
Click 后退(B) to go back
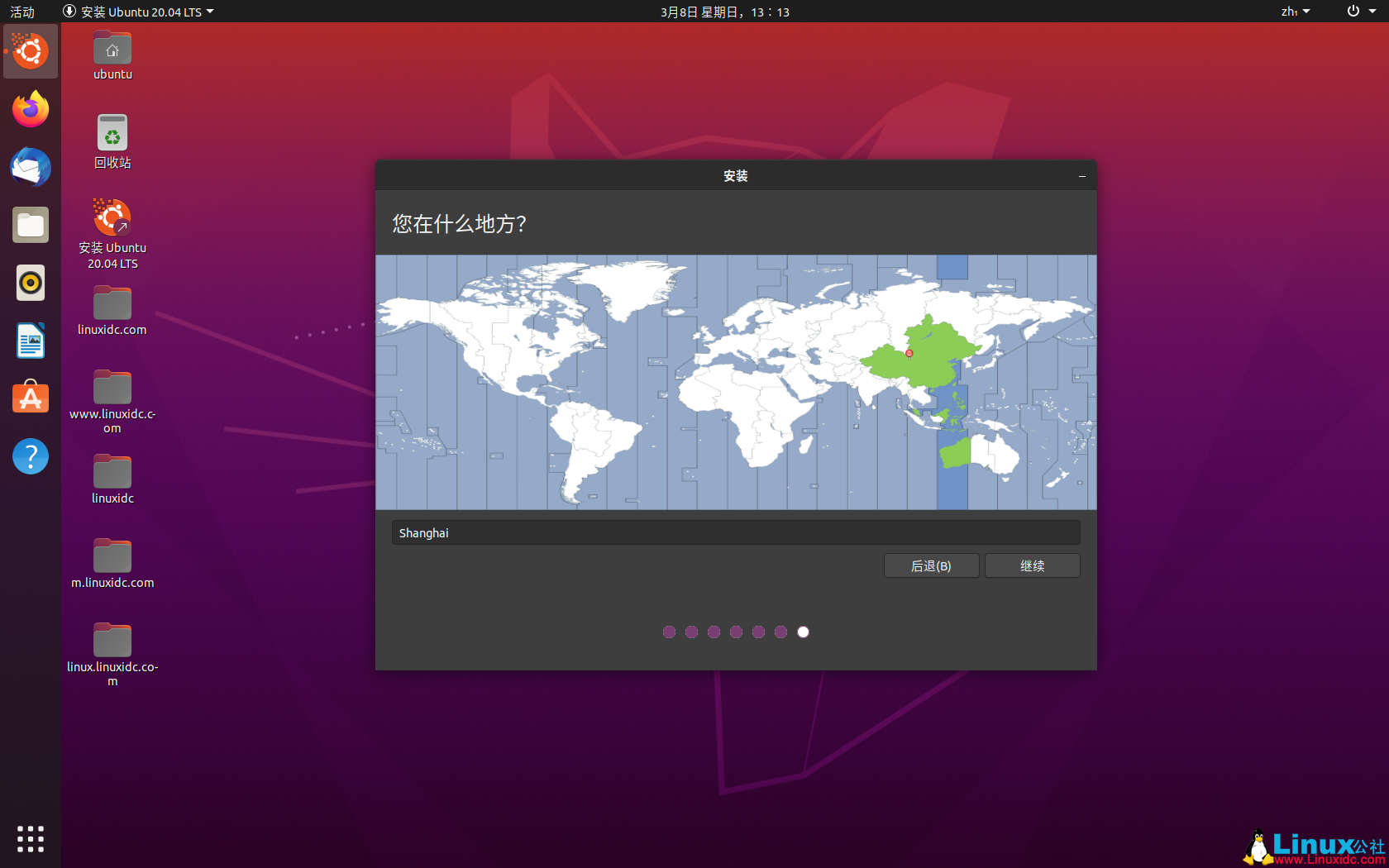(x=931, y=565)
